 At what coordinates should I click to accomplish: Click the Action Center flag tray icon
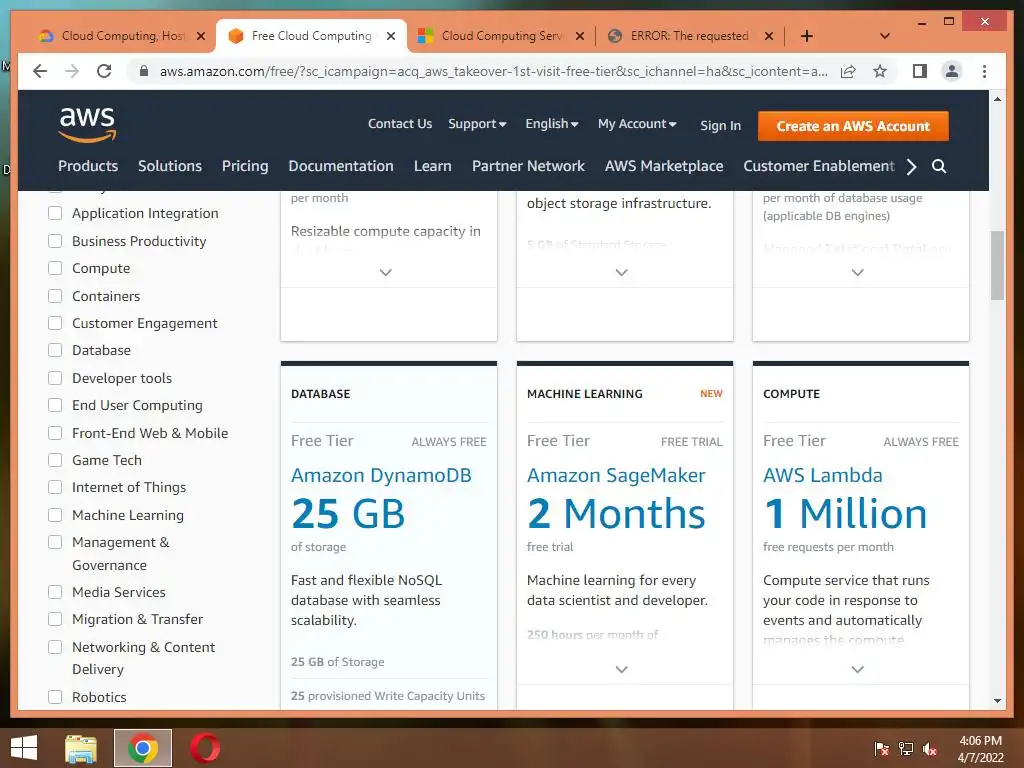(x=881, y=749)
